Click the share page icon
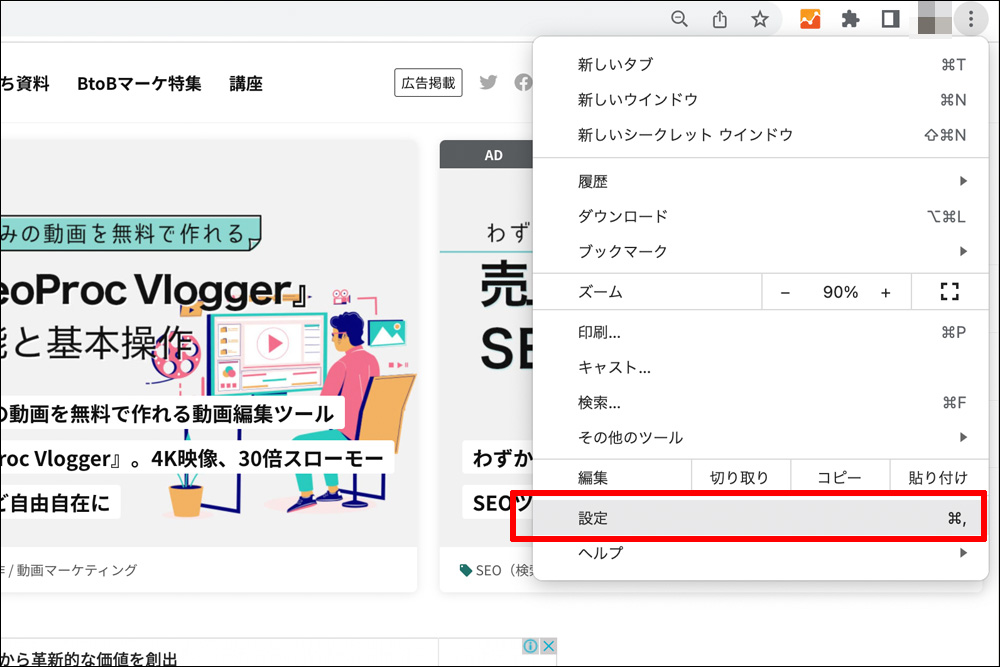The image size is (1000, 667). (719, 19)
